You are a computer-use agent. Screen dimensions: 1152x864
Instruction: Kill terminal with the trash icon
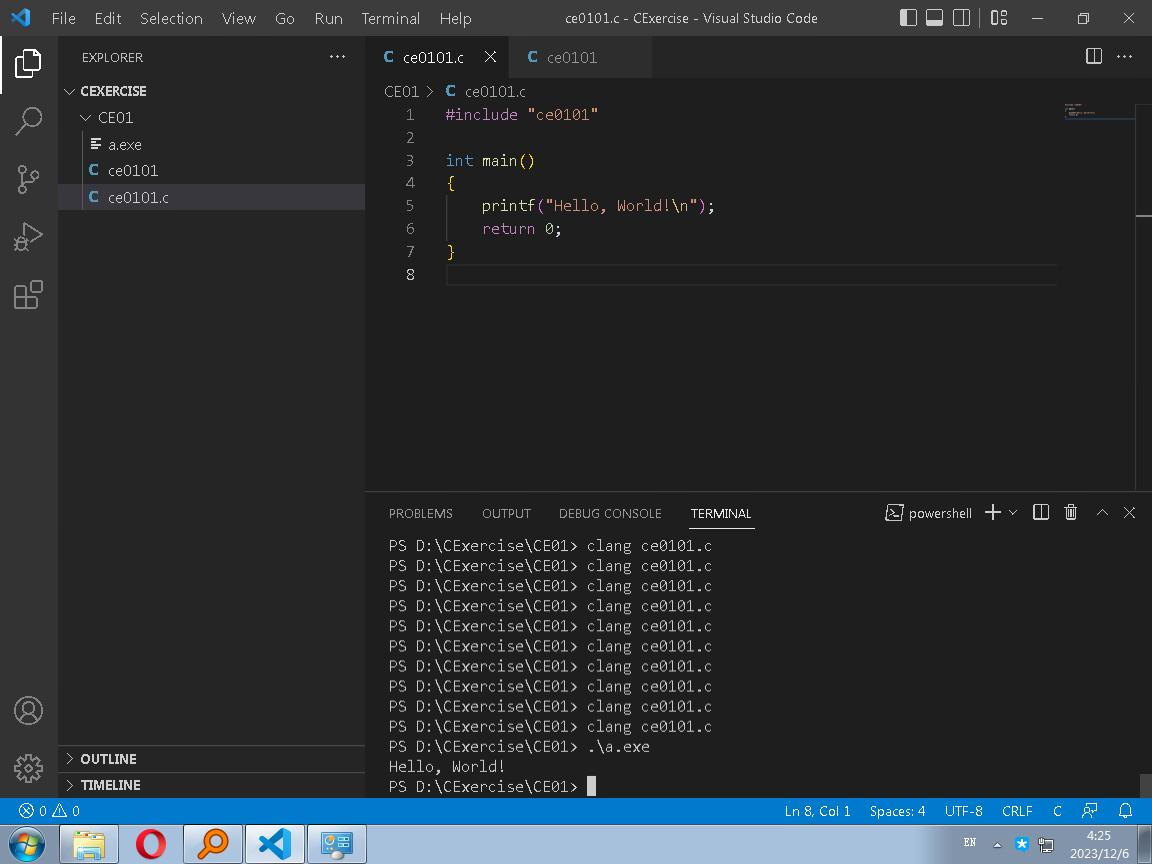coord(1070,512)
